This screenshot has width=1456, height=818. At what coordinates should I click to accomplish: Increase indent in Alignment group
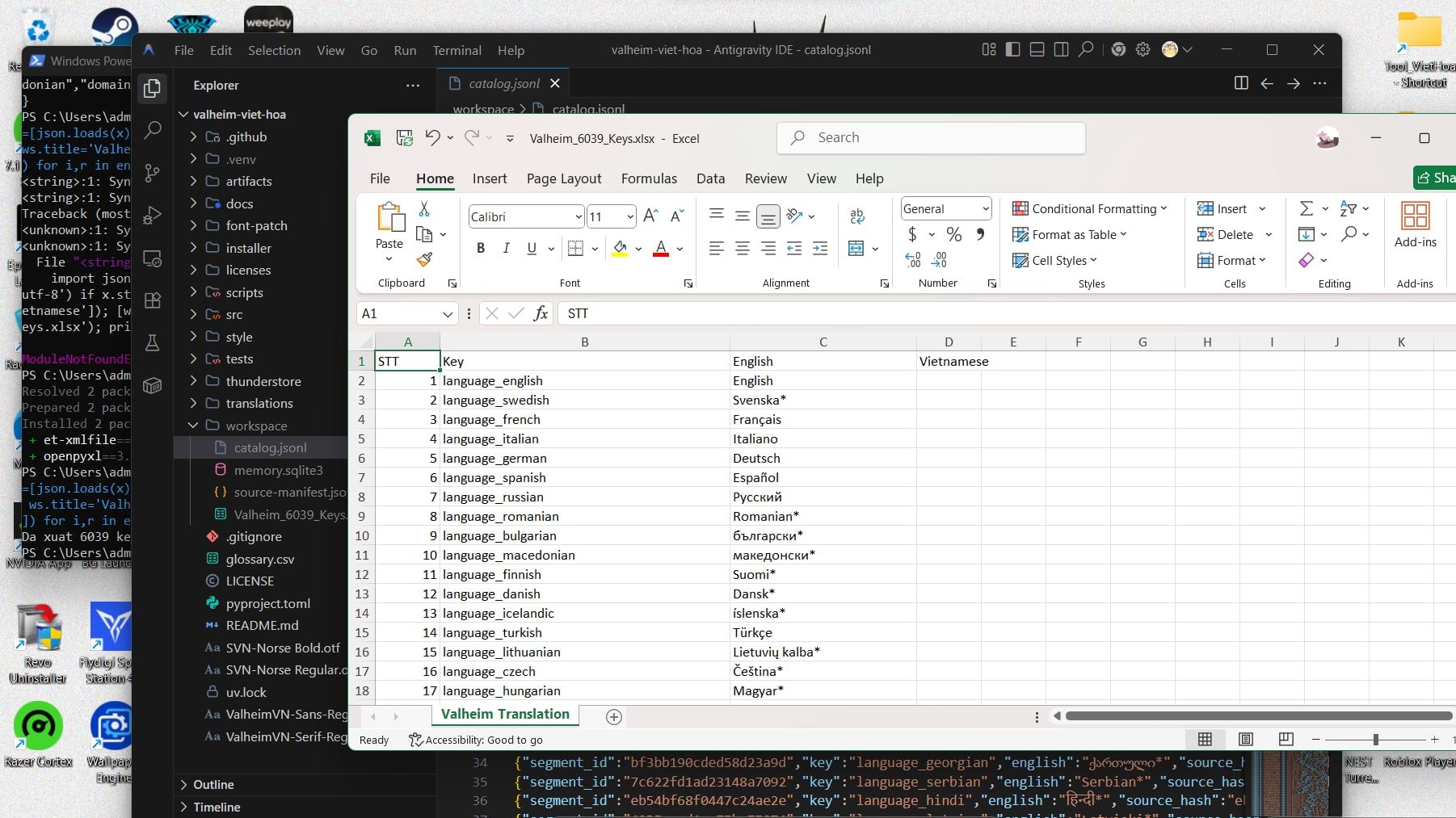click(820, 249)
